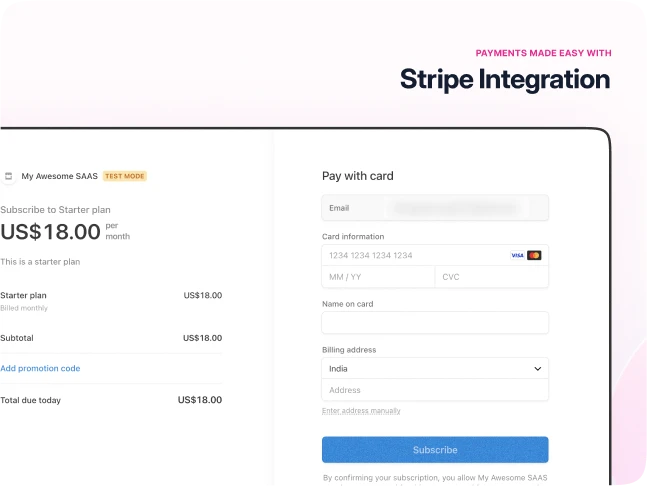Viewport: 647px width, 486px height.
Task: Click the merchant store icon
Action: (x=8, y=176)
